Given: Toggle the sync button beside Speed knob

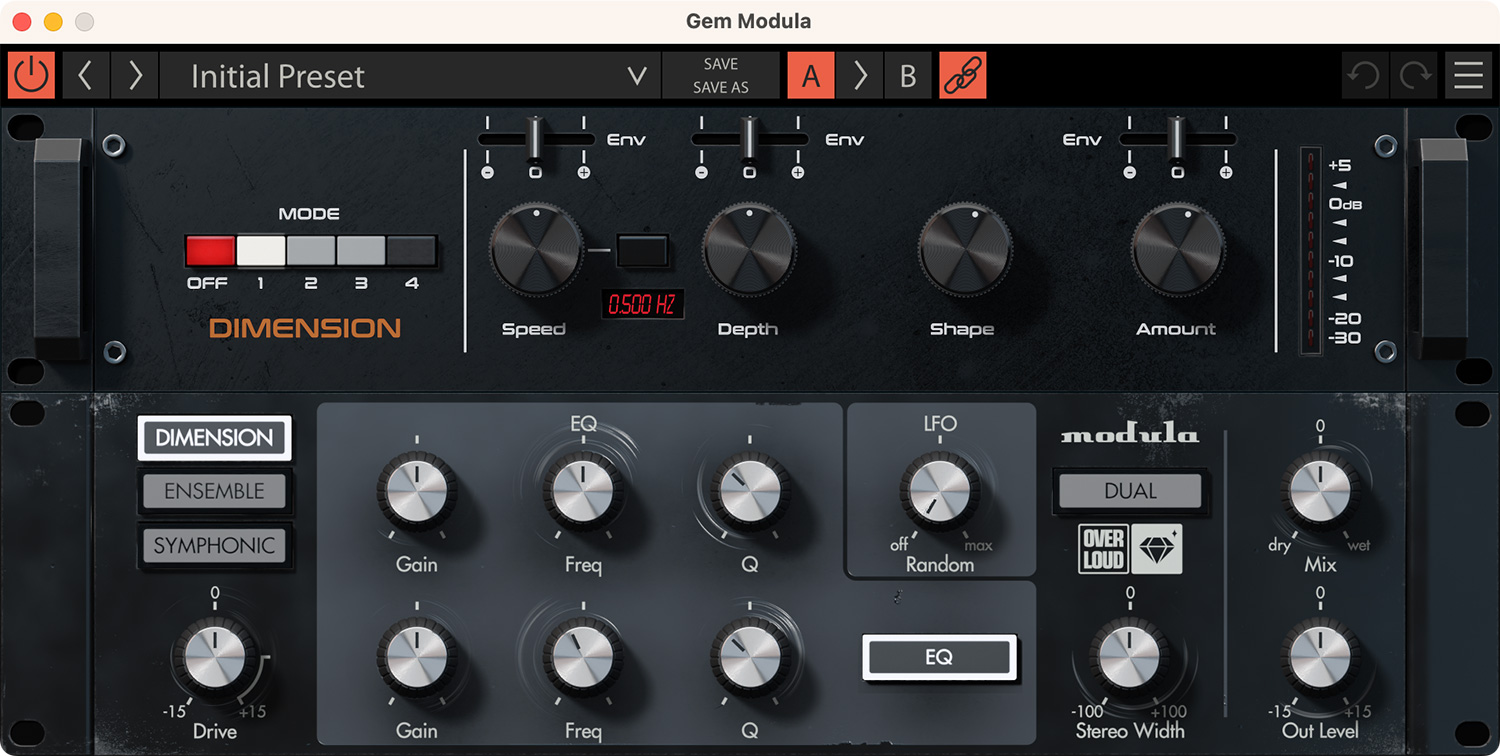Looking at the screenshot, I should click(642, 251).
